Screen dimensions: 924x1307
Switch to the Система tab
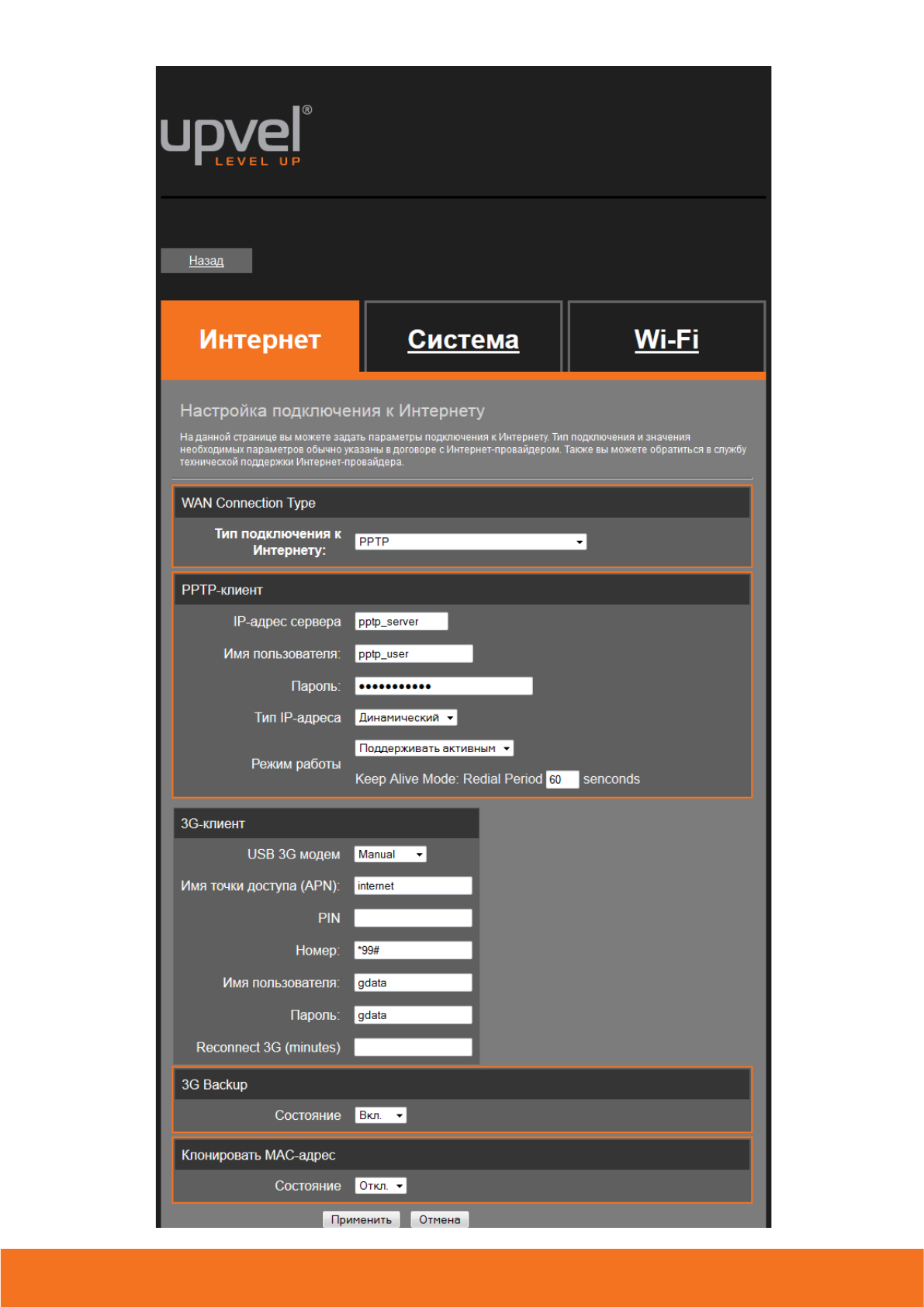(x=463, y=339)
